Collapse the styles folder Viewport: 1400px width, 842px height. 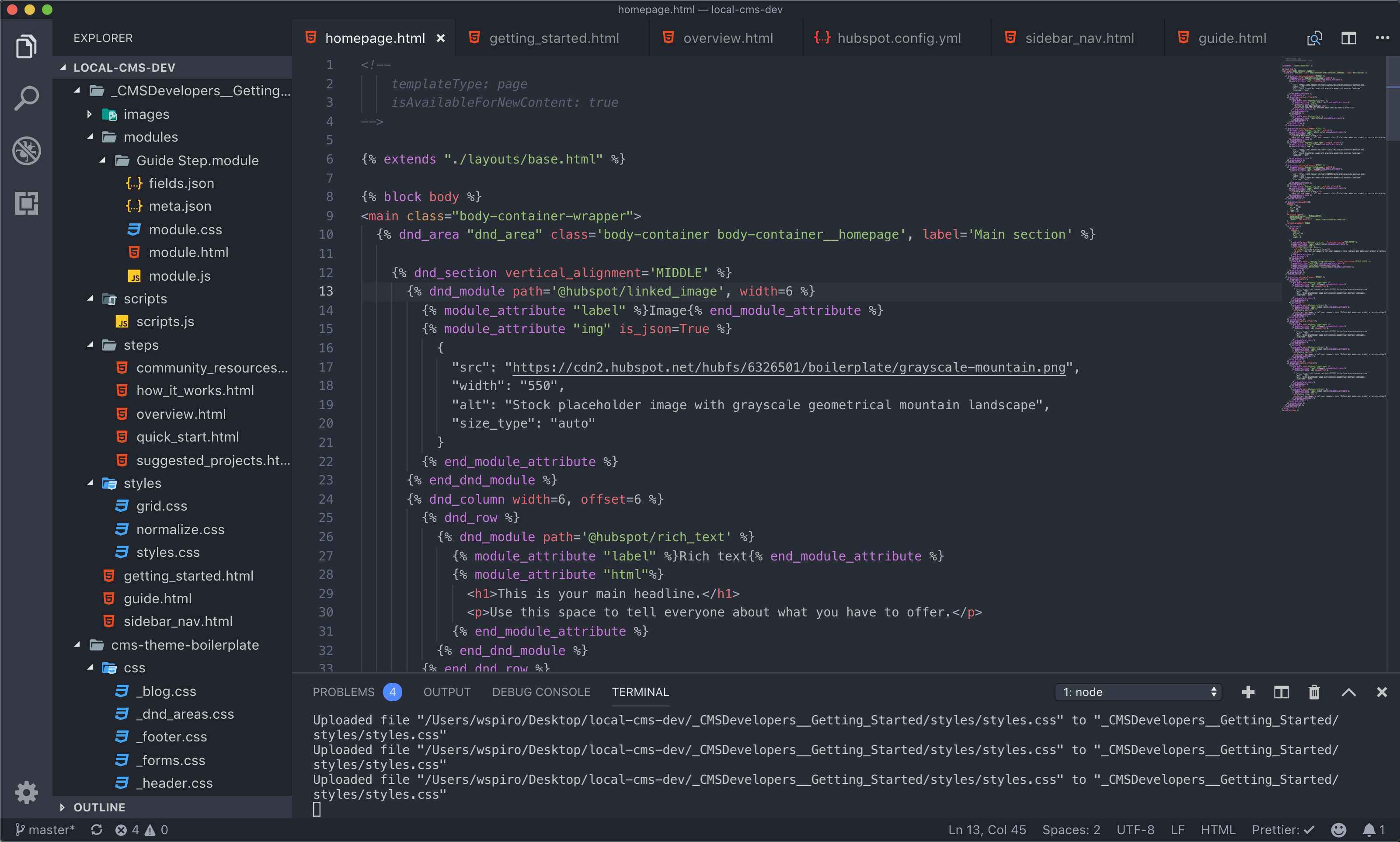[90, 483]
